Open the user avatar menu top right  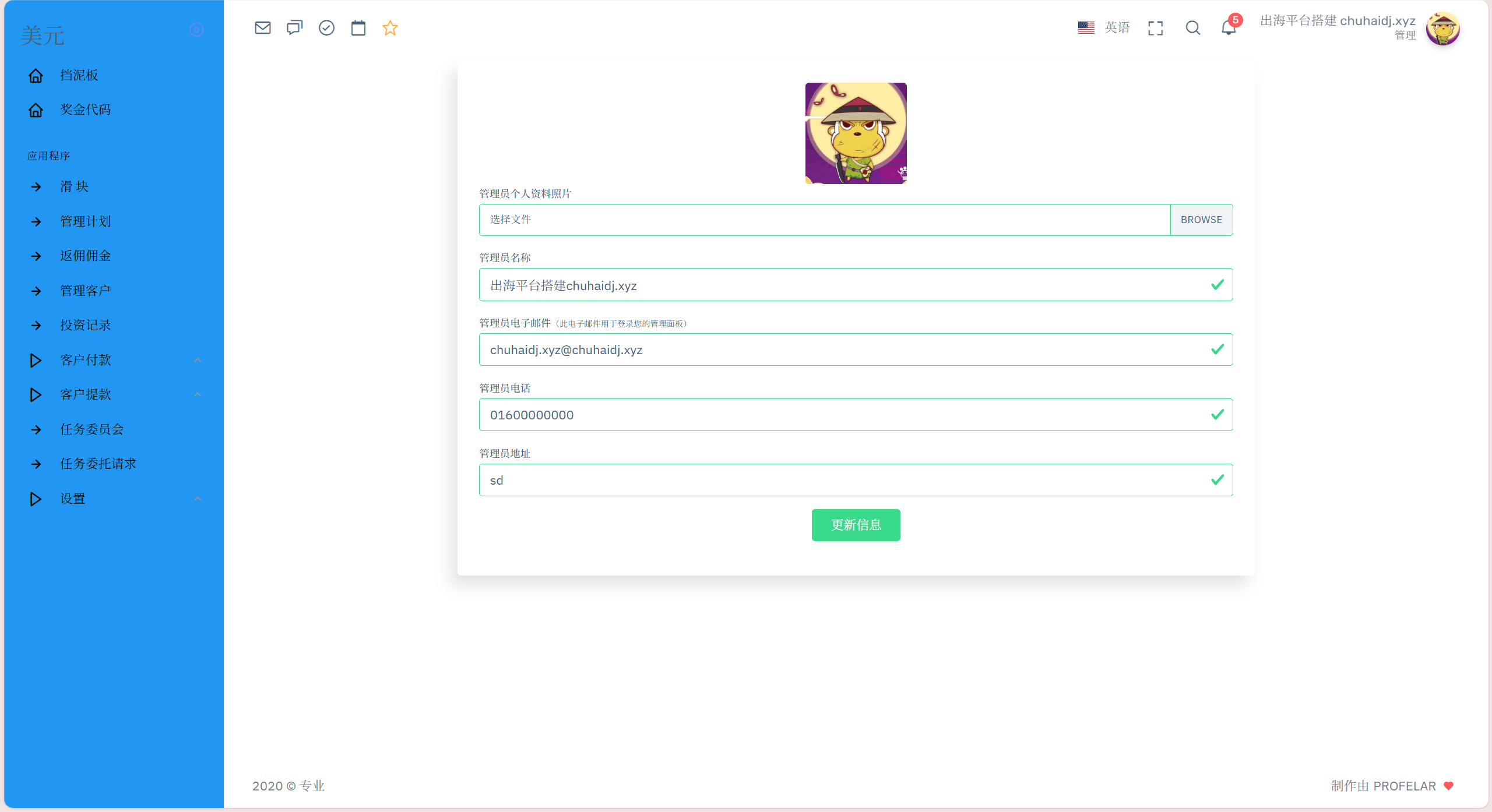coord(1442,29)
